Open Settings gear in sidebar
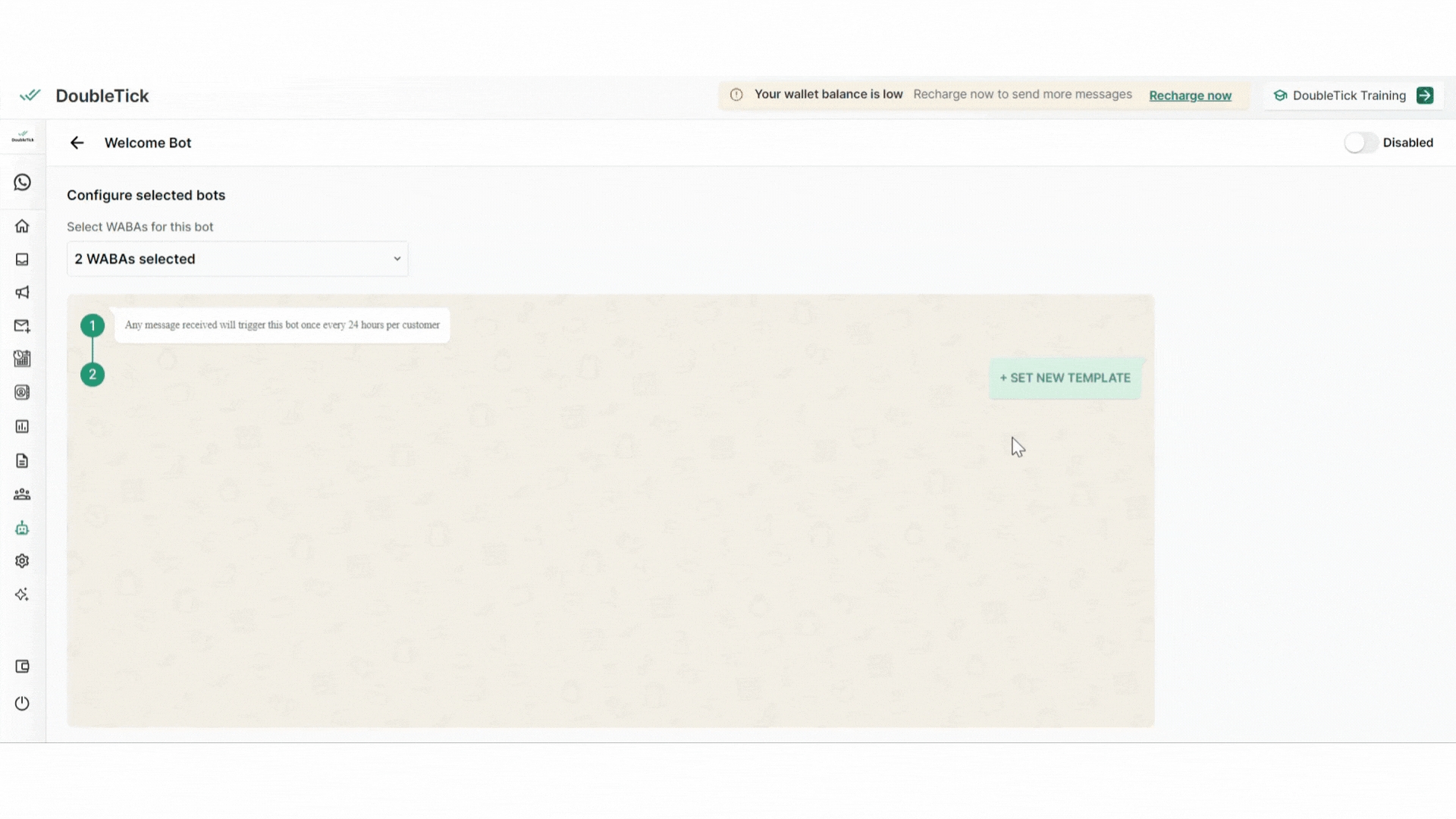Screen dimensions: 1456x819 [22, 561]
